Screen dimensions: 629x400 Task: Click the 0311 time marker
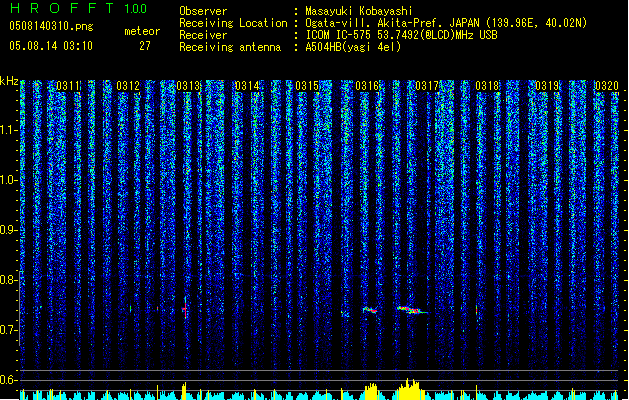pos(68,85)
